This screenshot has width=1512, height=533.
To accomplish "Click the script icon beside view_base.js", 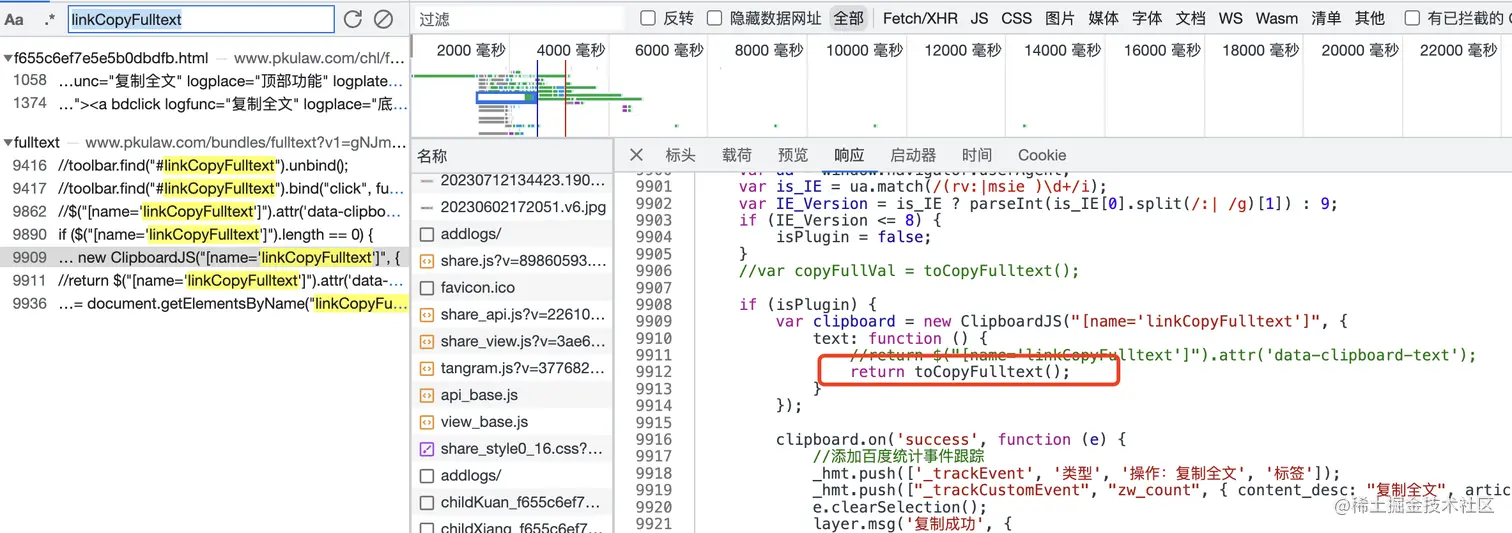I will tap(427, 422).
